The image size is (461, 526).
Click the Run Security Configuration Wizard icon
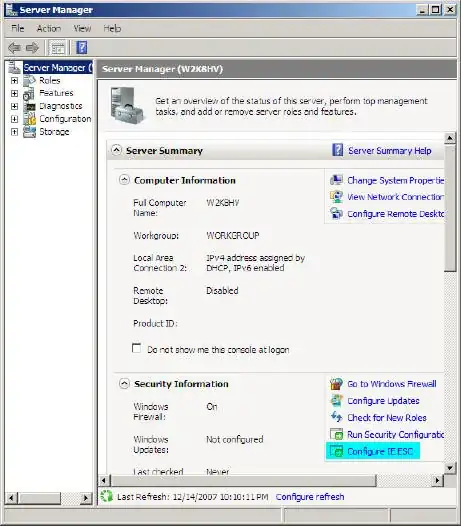(337, 434)
